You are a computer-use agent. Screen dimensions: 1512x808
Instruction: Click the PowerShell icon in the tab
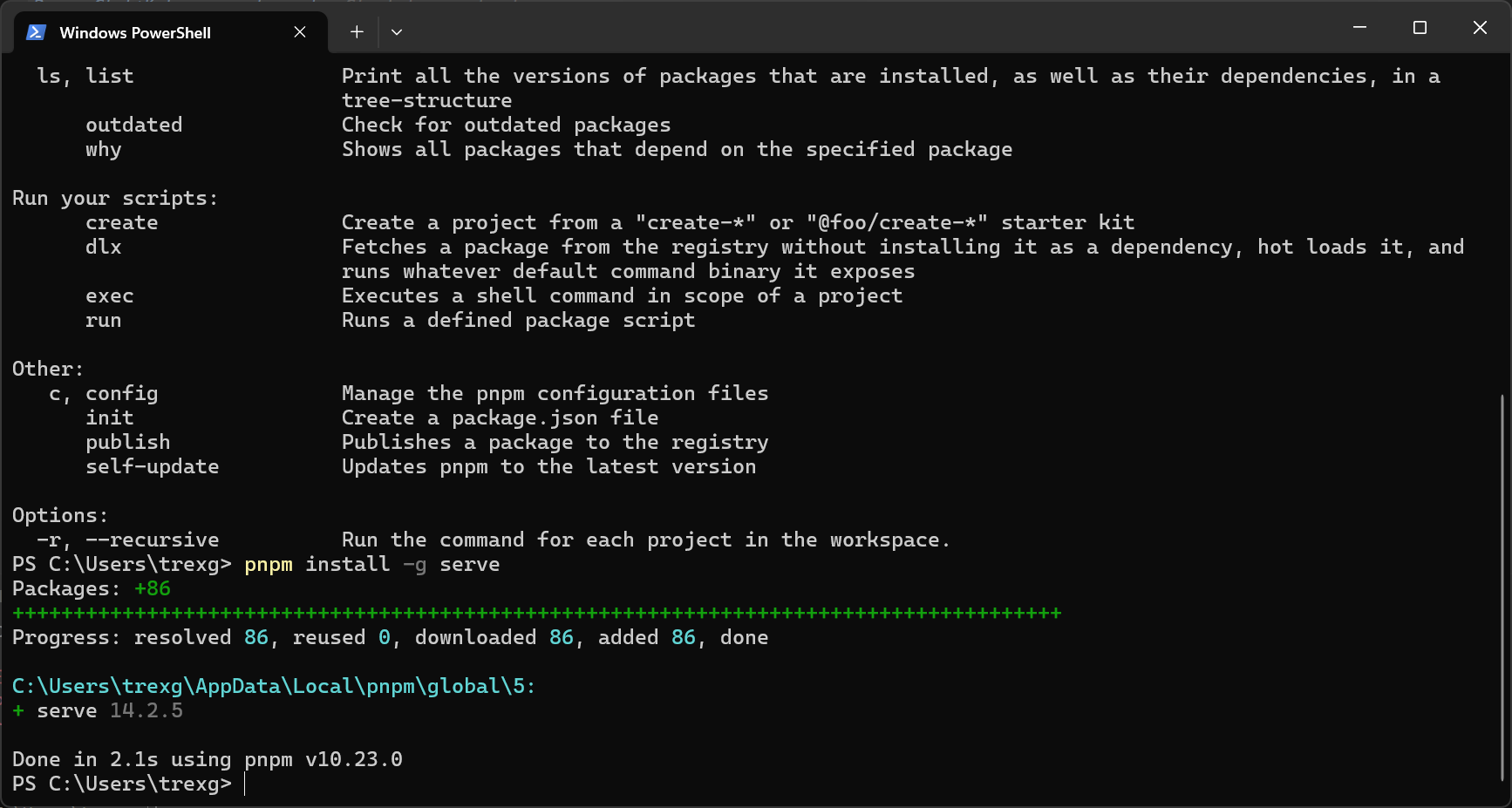click(x=36, y=32)
